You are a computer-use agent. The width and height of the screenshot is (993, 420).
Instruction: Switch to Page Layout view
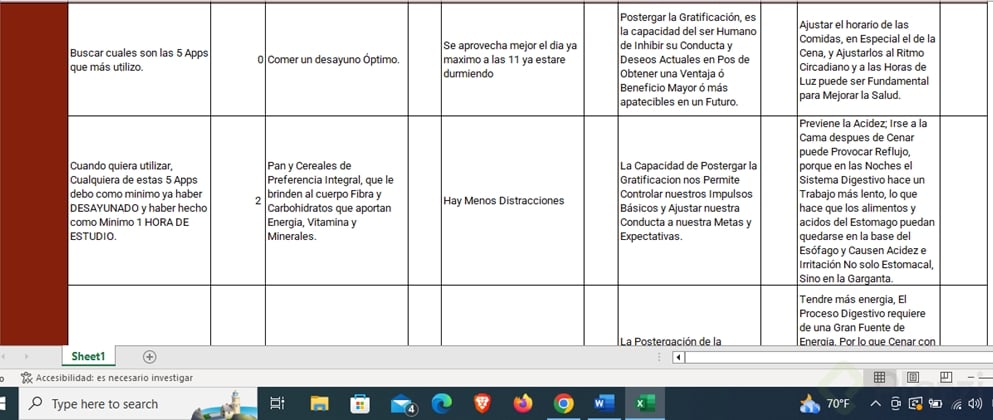point(913,378)
